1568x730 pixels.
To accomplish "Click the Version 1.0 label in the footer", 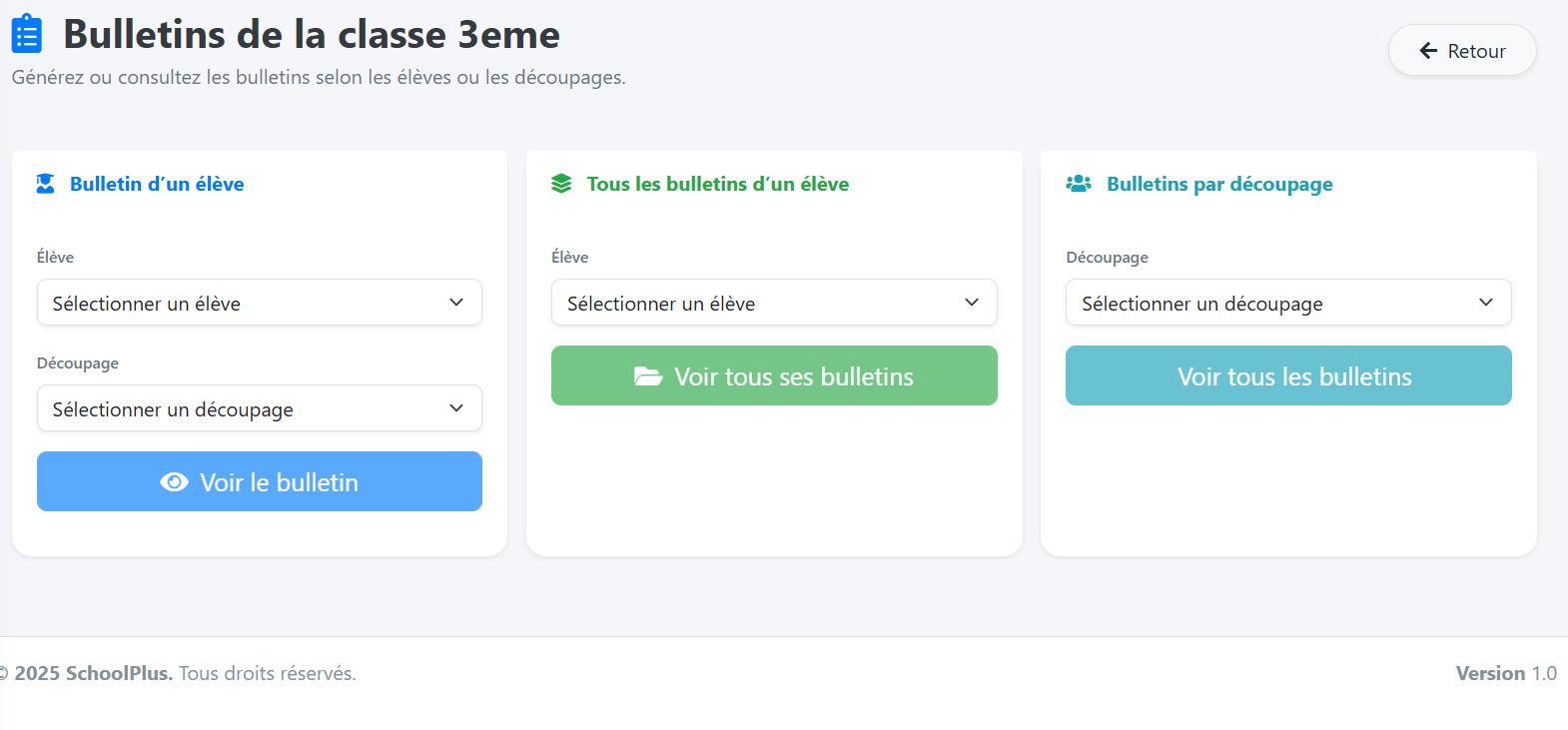I will pyautogui.click(x=1506, y=673).
